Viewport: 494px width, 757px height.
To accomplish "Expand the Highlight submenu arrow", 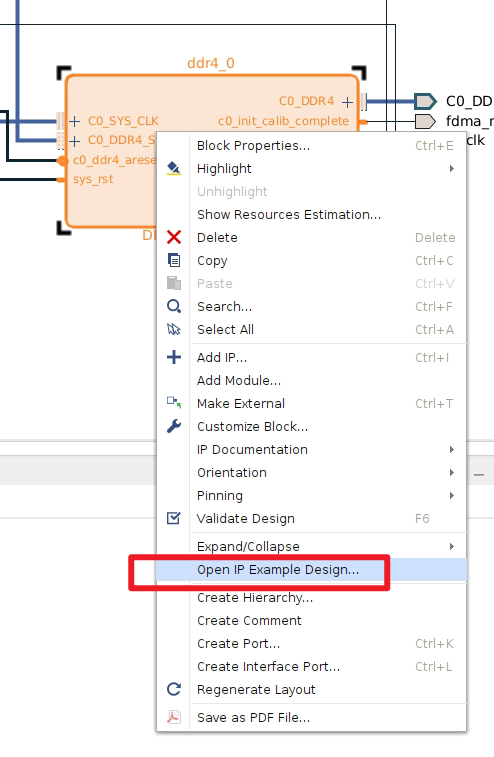I will coord(452,168).
